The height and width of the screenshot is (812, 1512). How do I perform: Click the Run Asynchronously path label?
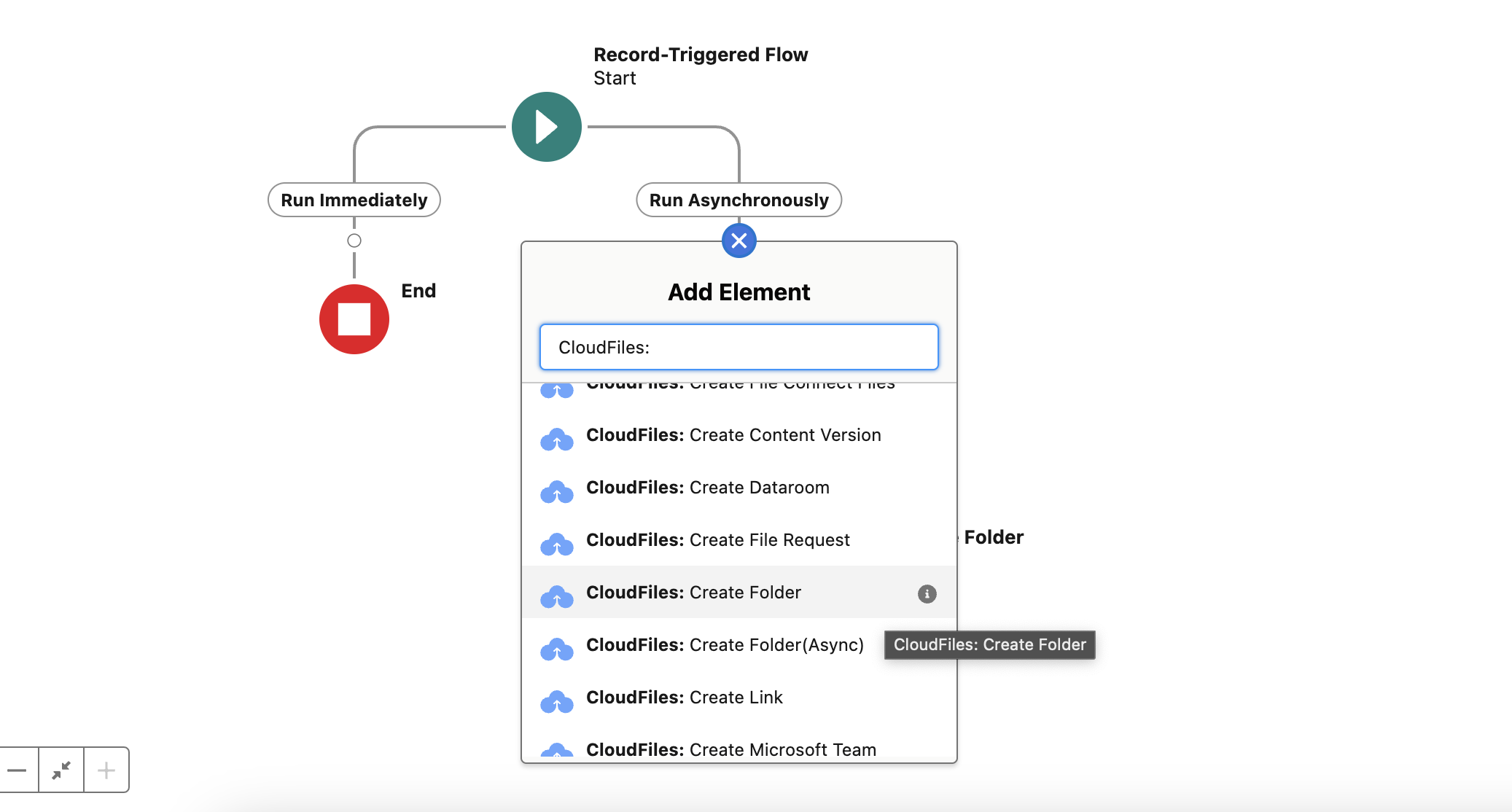click(x=739, y=199)
